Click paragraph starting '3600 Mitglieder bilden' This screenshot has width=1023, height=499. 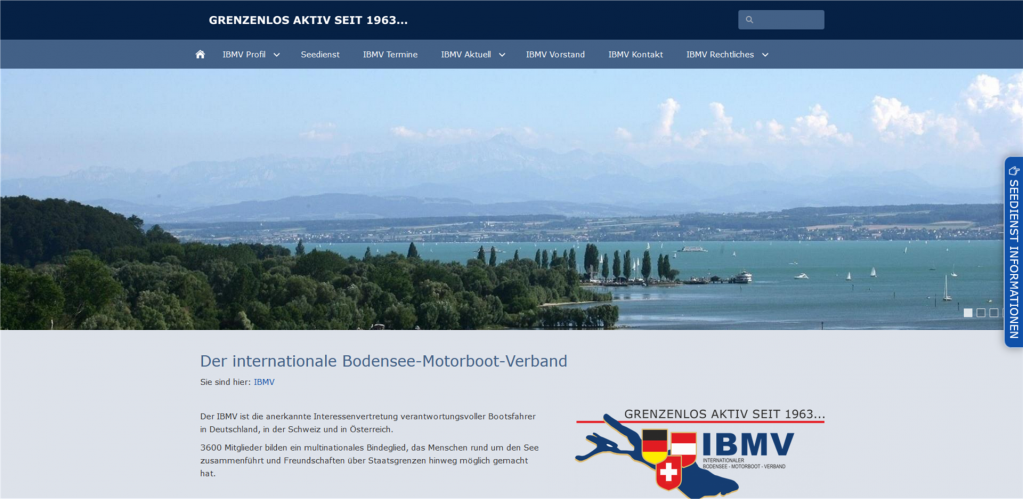(x=369, y=461)
